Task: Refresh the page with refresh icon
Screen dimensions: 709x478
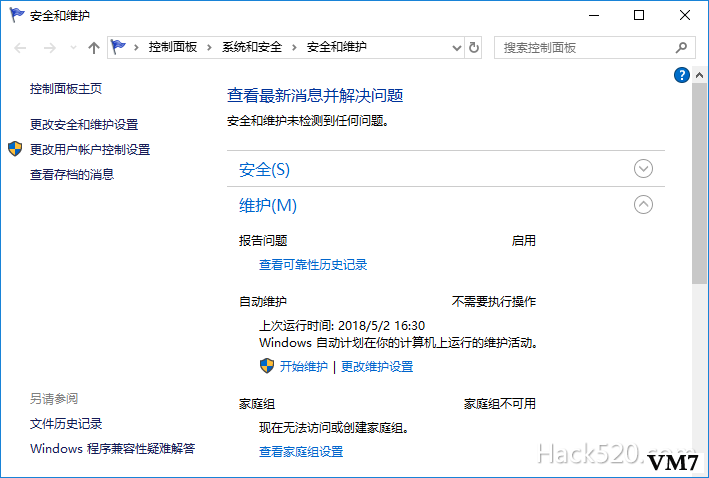Action: click(473, 47)
